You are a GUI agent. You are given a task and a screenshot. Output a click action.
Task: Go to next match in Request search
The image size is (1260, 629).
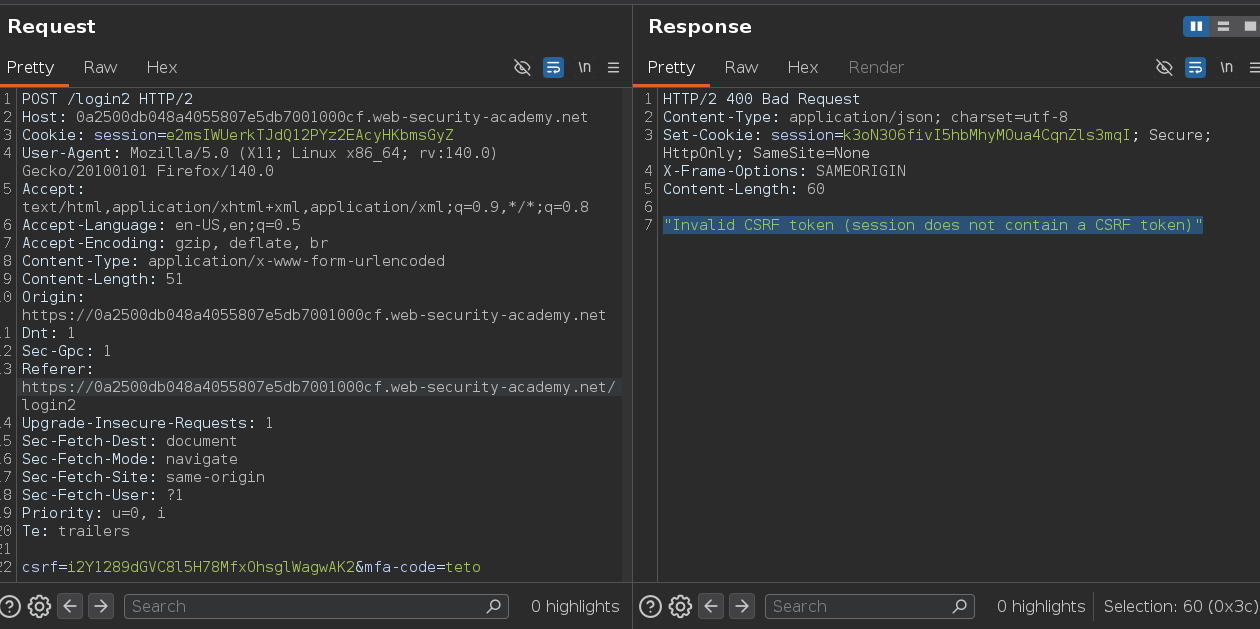click(101, 606)
